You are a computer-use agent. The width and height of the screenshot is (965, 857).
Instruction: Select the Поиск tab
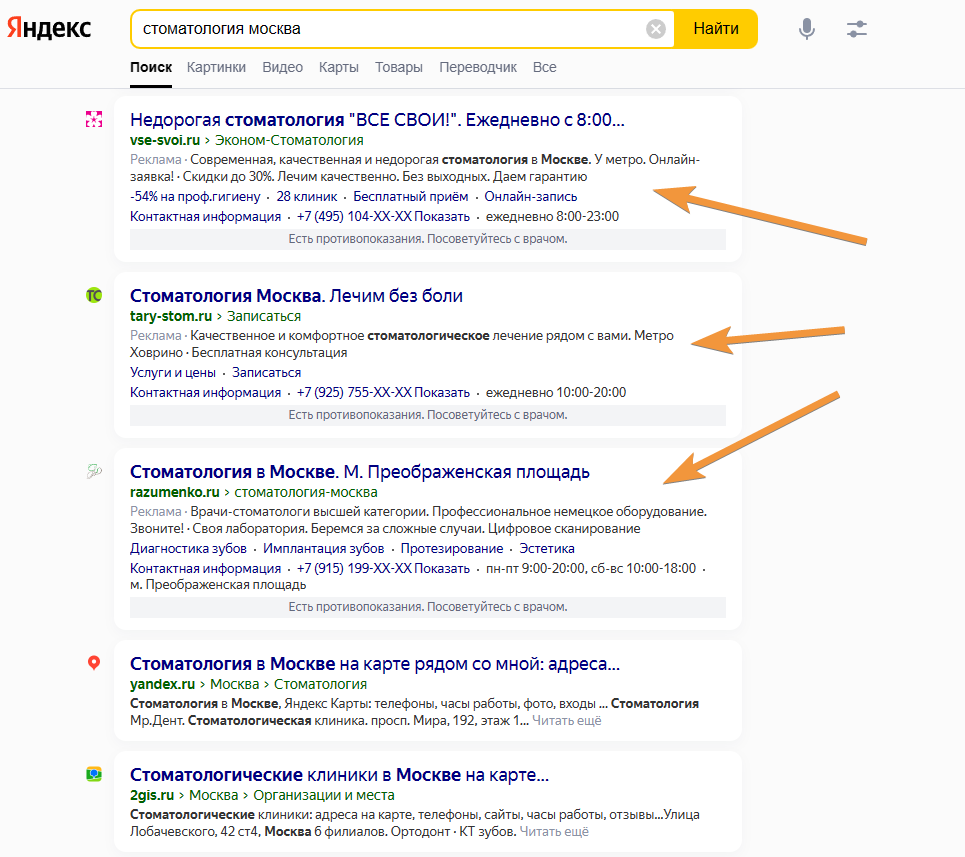tap(151, 67)
